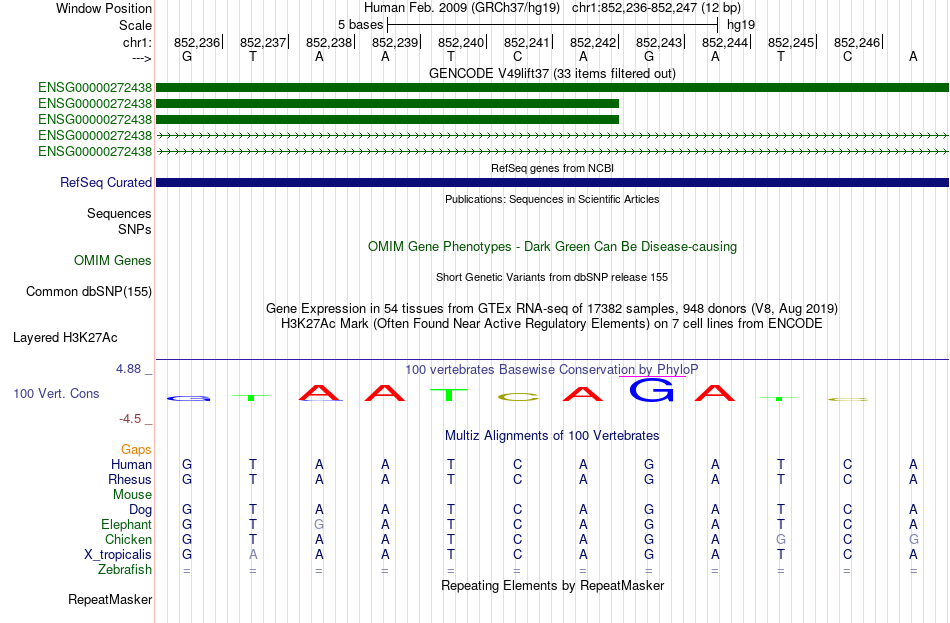Image resolution: width=950 pixels, height=623 pixels.
Task: Click the RepeatMasker track label
Action: pos(110,599)
